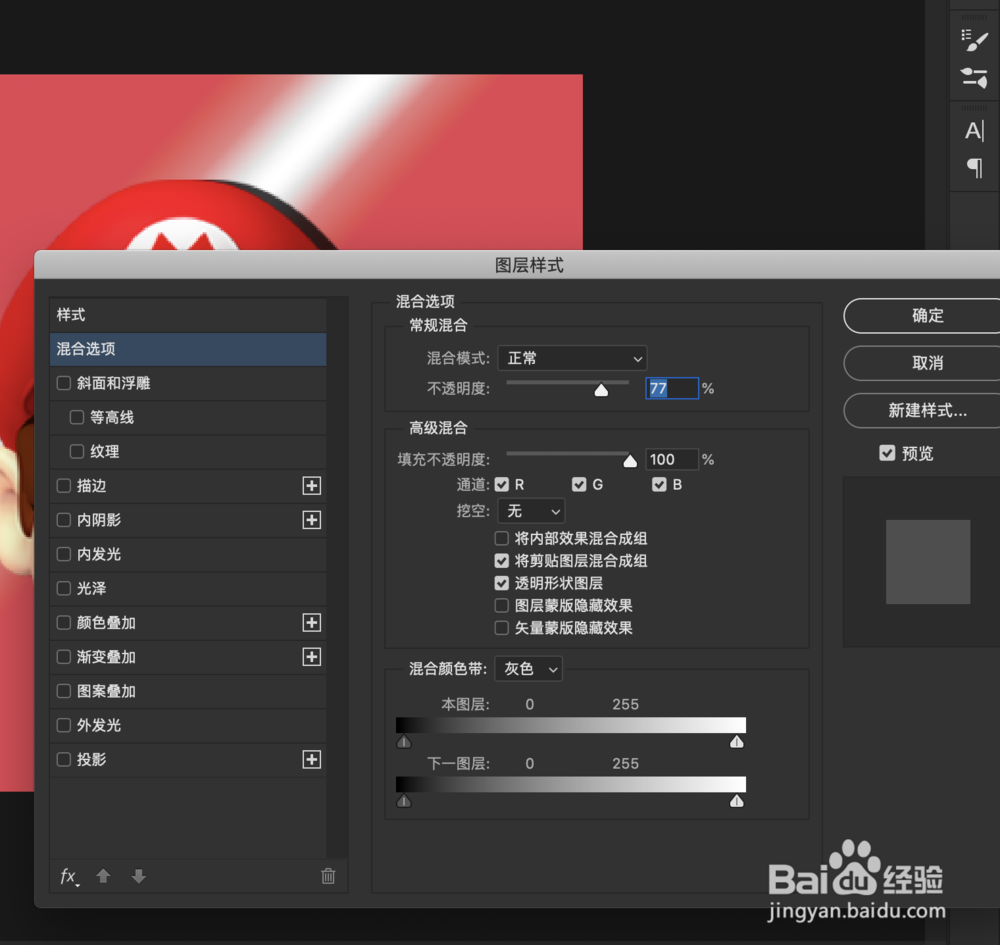Enable the 描边 checkbox

pyautogui.click(x=64, y=486)
